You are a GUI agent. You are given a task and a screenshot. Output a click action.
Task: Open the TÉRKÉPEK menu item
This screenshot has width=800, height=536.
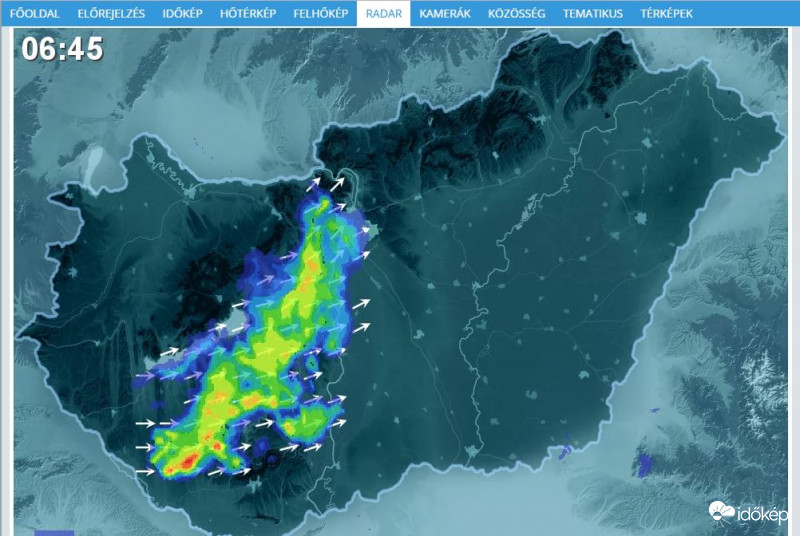pyautogui.click(x=666, y=14)
